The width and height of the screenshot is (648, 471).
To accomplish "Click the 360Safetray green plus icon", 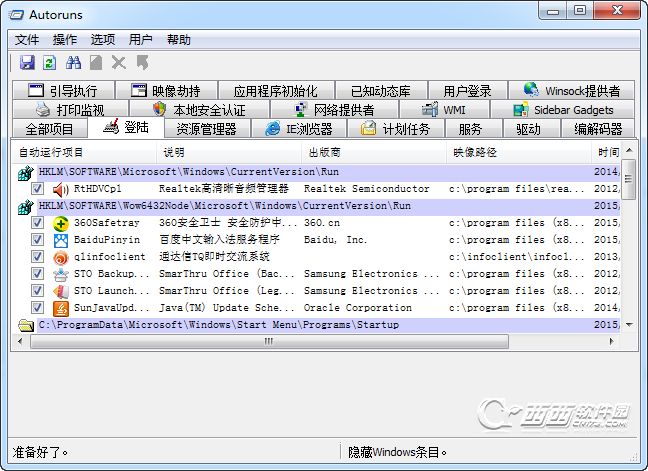I will (61, 224).
